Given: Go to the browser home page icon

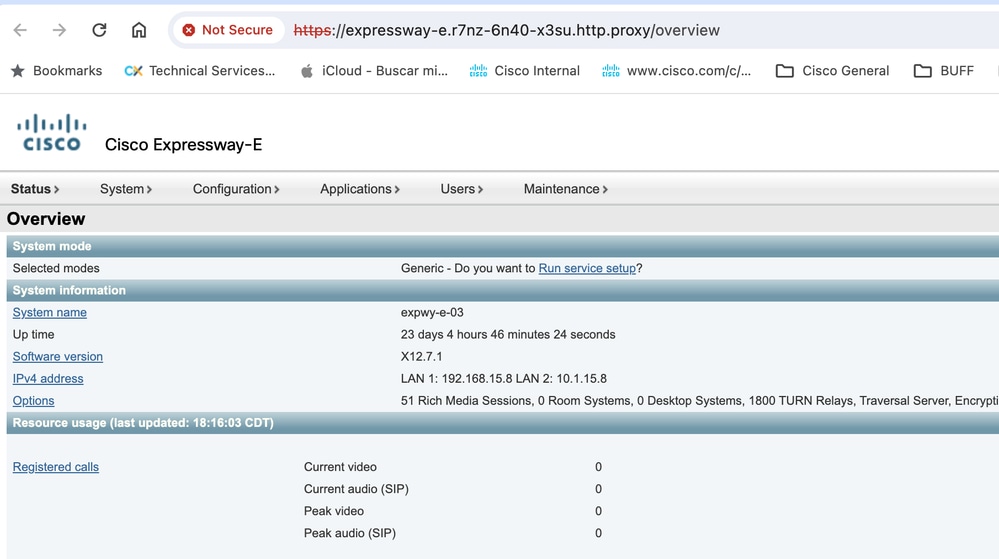Looking at the screenshot, I should pos(139,30).
